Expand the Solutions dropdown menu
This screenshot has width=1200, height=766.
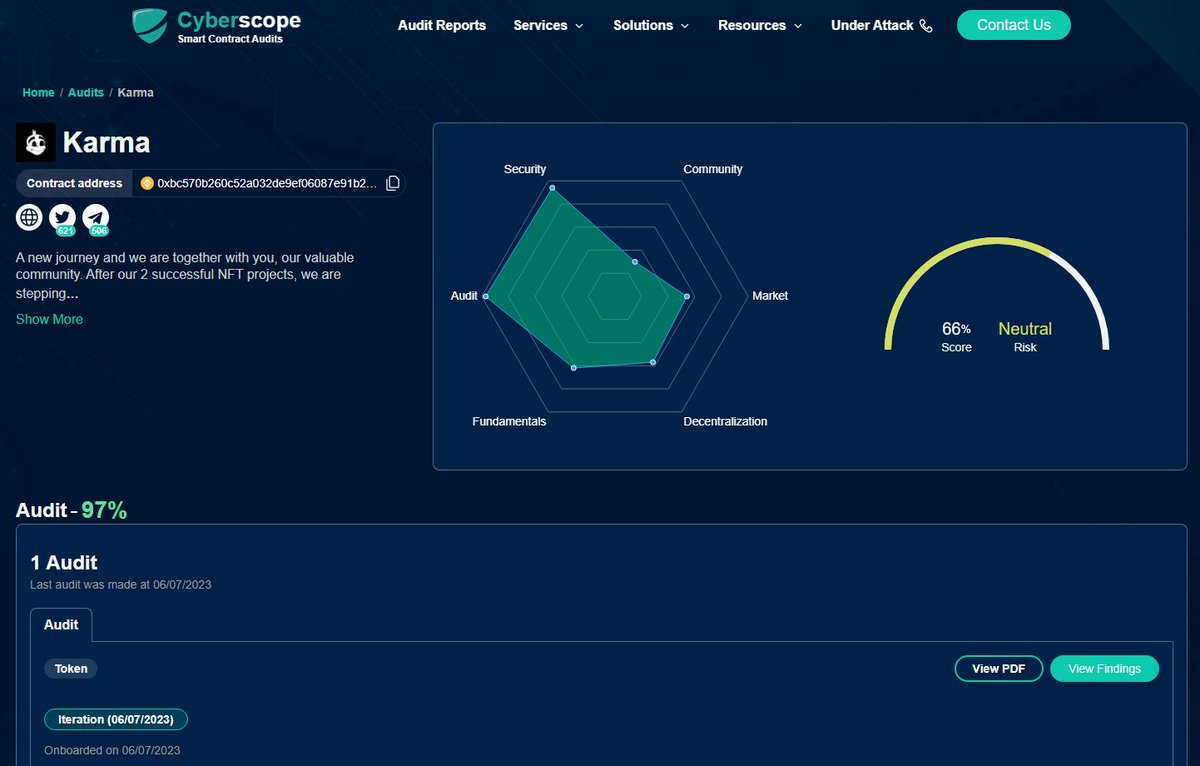(651, 25)
